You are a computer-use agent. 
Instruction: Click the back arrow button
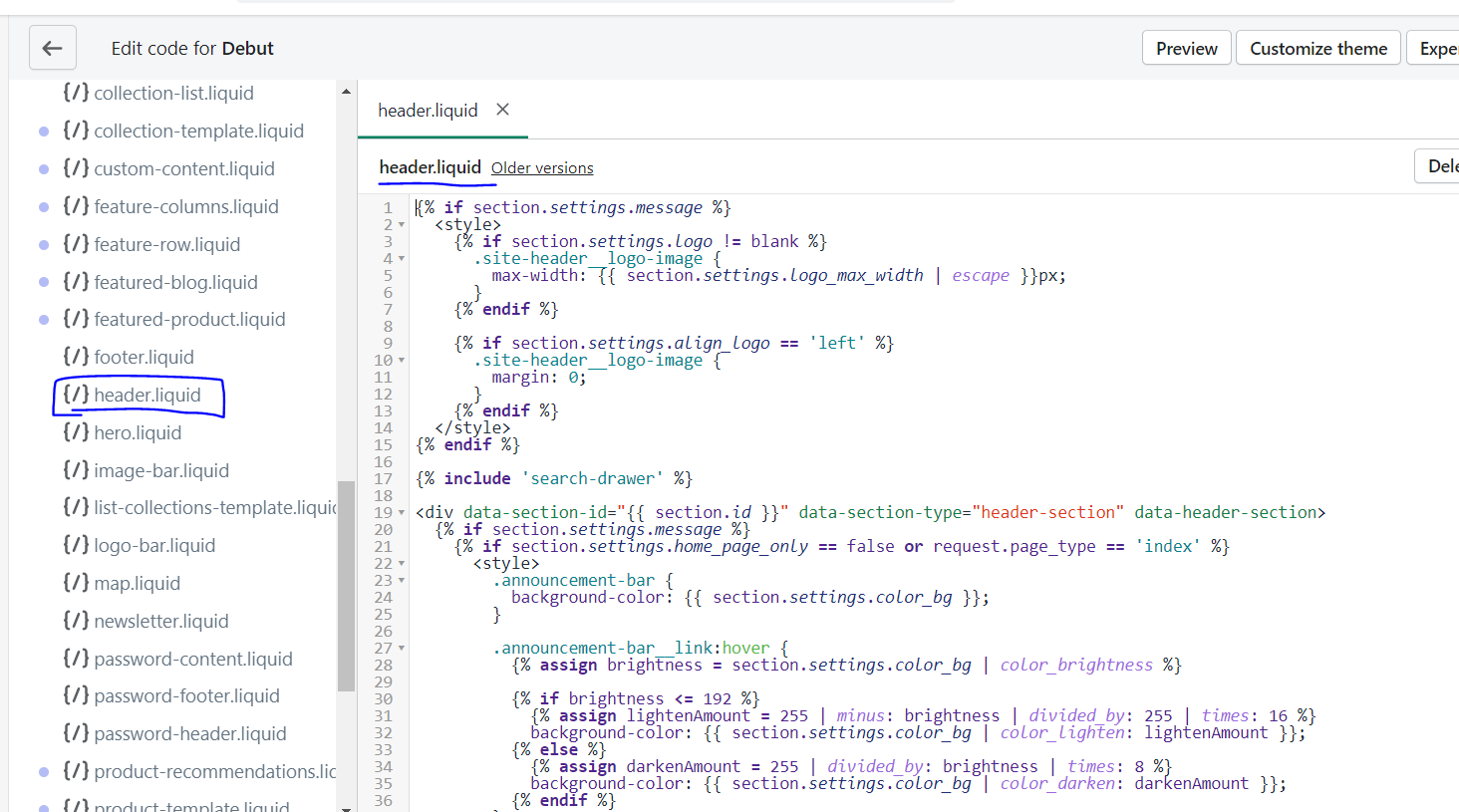pos(53,48)
